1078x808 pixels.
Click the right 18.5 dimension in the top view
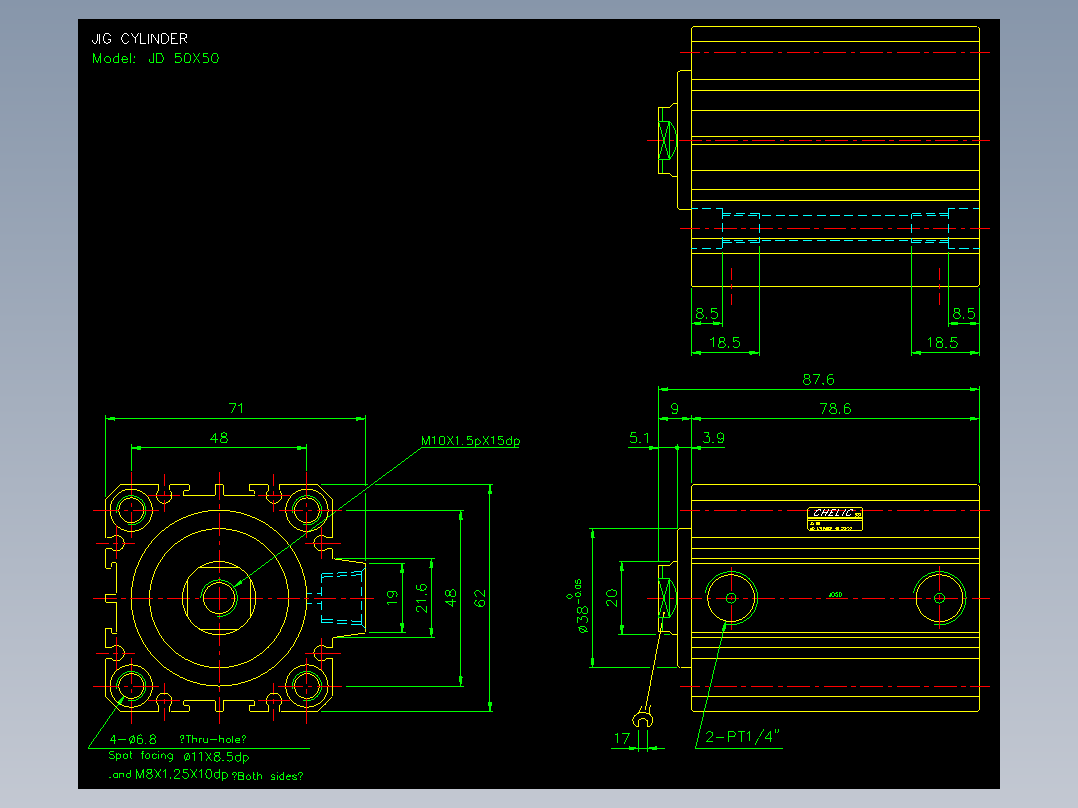943,342
